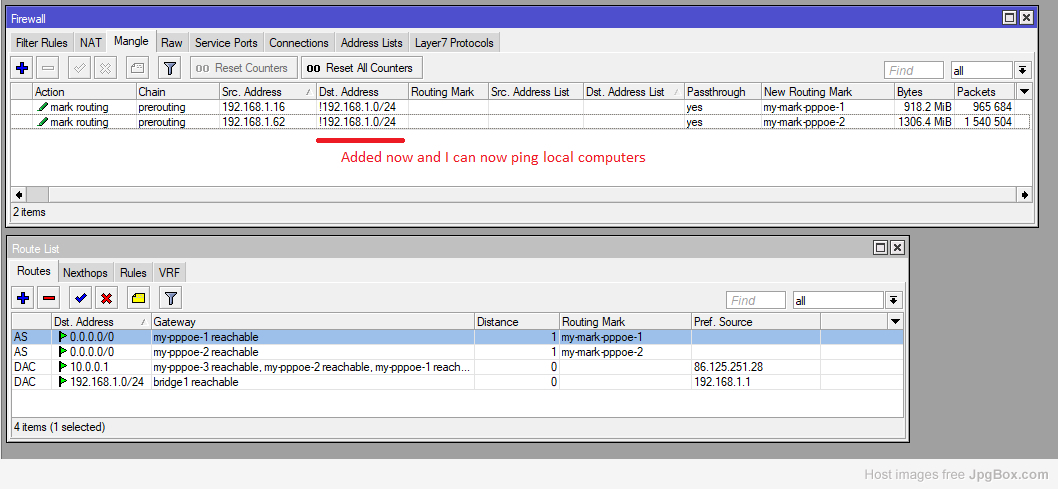The height and width of the screenshot is (489, 1058).
Task: Open the 'all' dropdown in Route List
Action: pyautogui.click(x=893, y=300)
